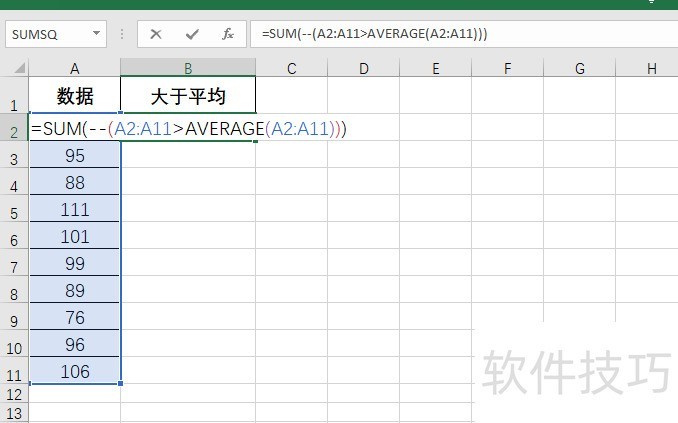
Task: Click cell containing 89
Action: pos(74,290)
